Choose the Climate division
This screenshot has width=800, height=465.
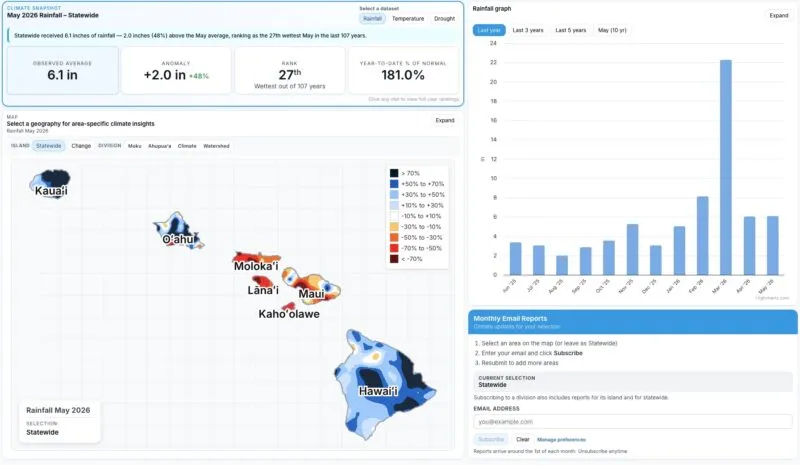(x=187, y=146)
